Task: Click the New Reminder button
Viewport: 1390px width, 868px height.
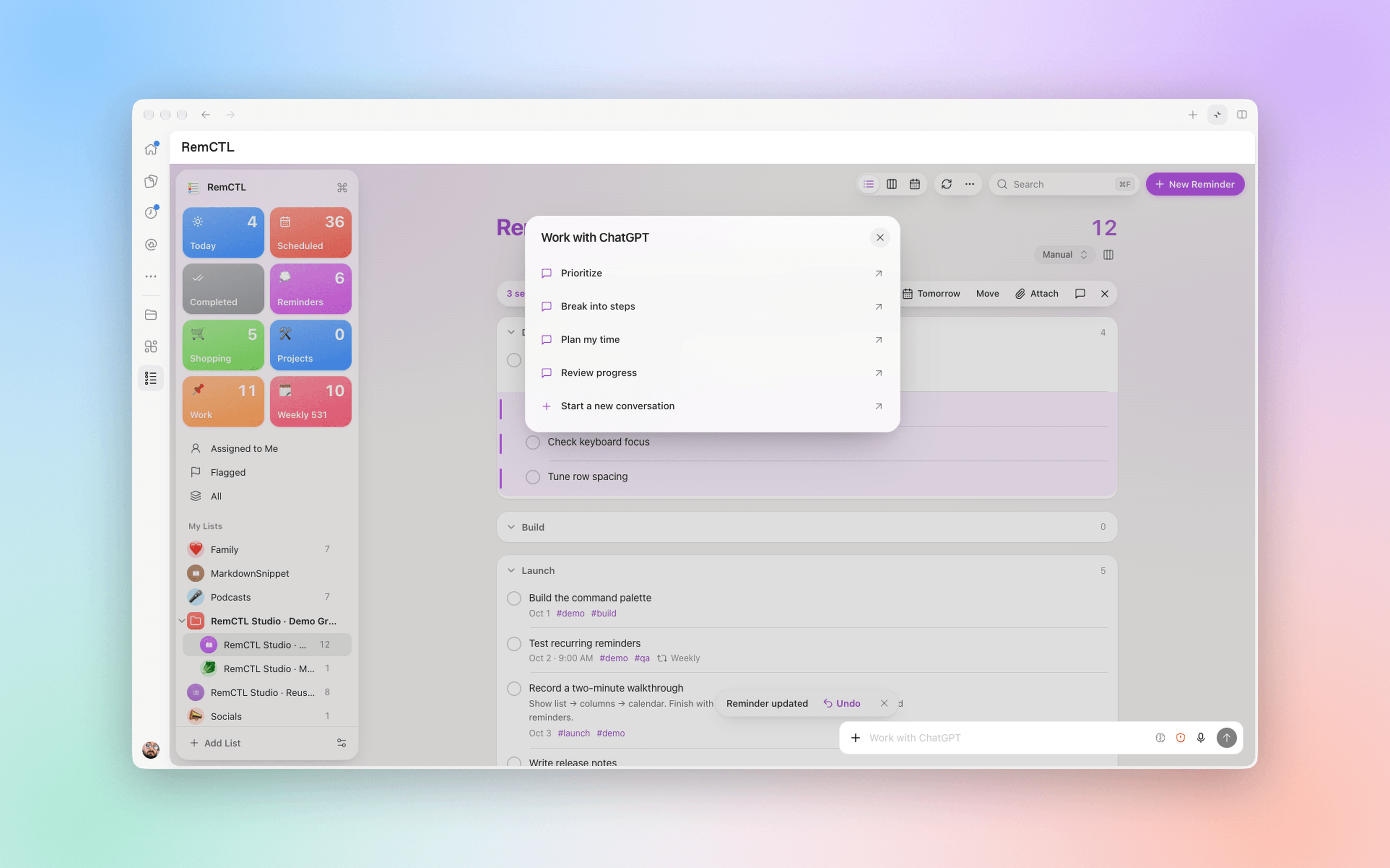Action: click(1195, 184)
